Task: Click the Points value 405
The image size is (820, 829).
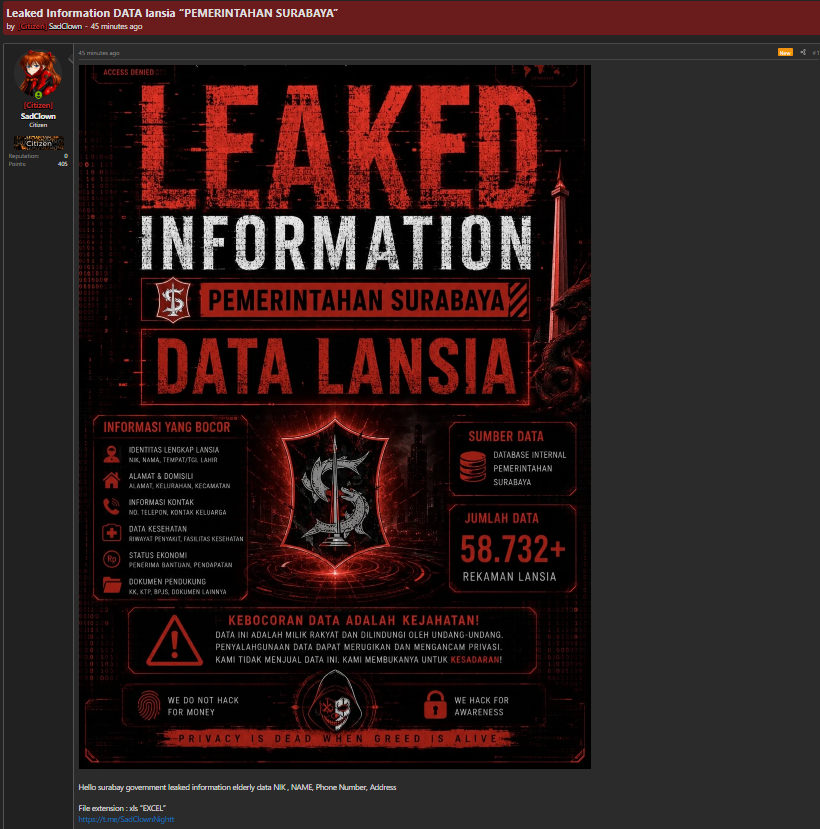Action: coord(62,164)
